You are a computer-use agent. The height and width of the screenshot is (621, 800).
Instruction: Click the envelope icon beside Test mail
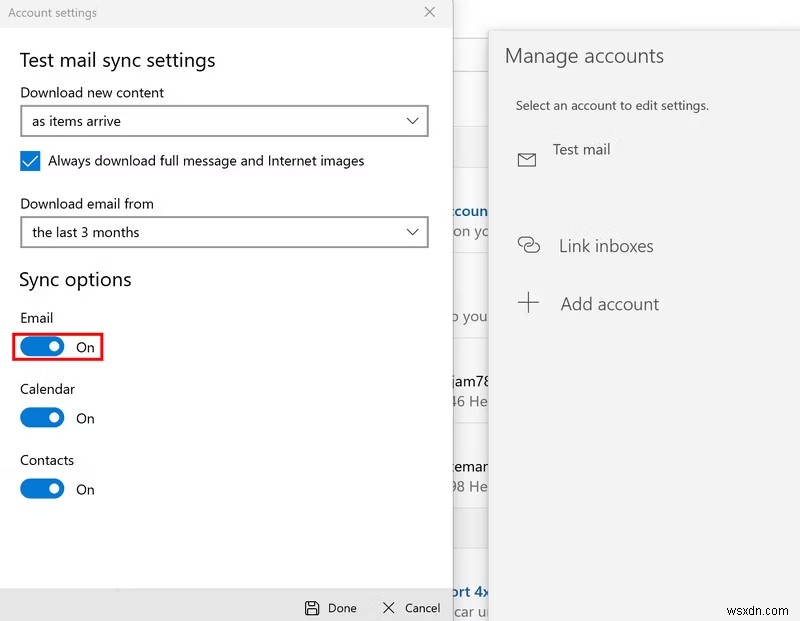[x=529, y=159]
